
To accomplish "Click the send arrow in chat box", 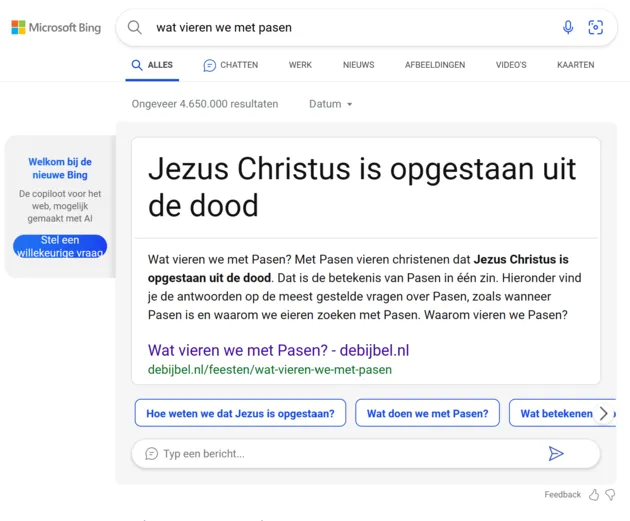I will 556,454.
